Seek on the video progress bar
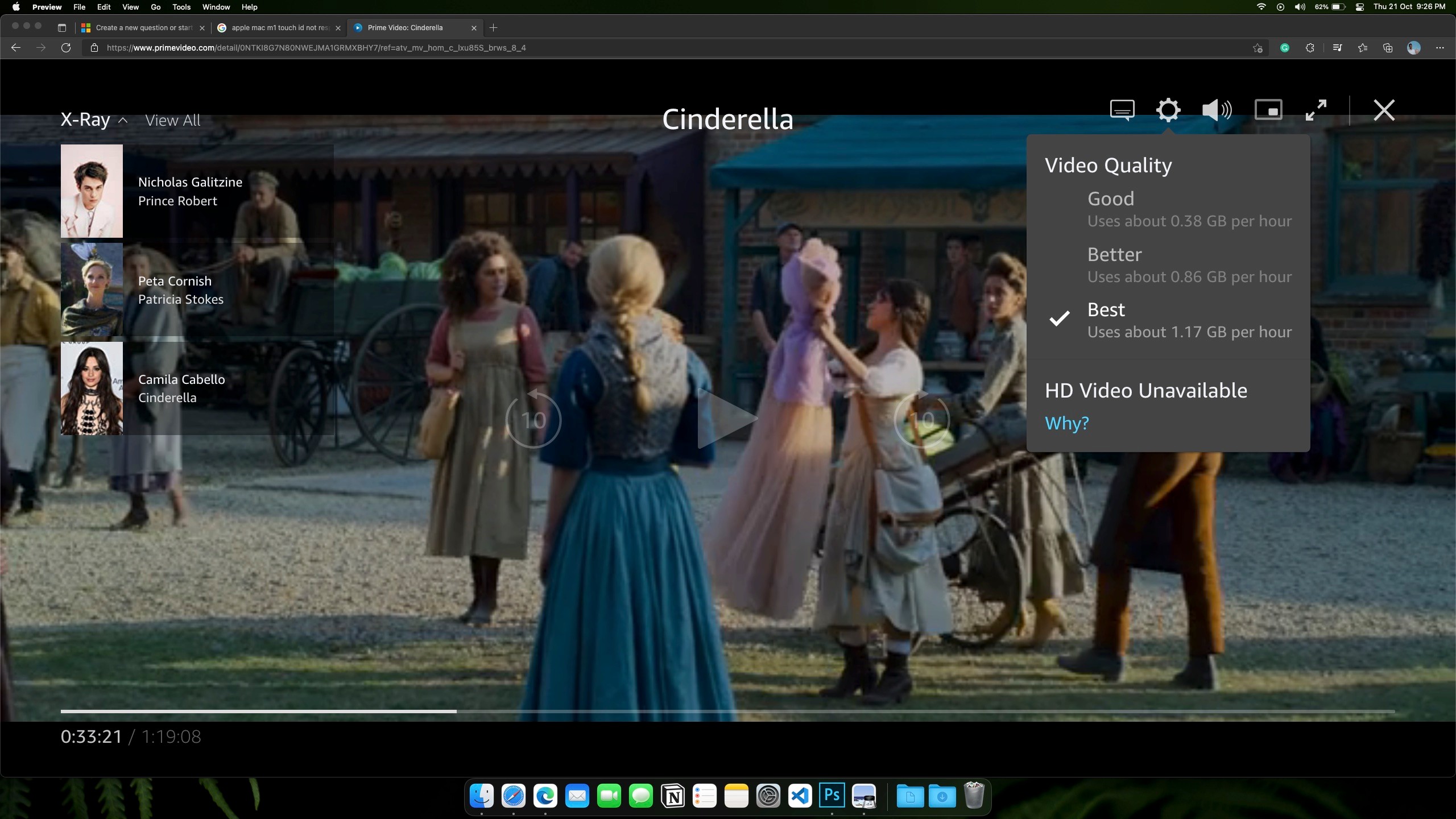 point(728,711)
